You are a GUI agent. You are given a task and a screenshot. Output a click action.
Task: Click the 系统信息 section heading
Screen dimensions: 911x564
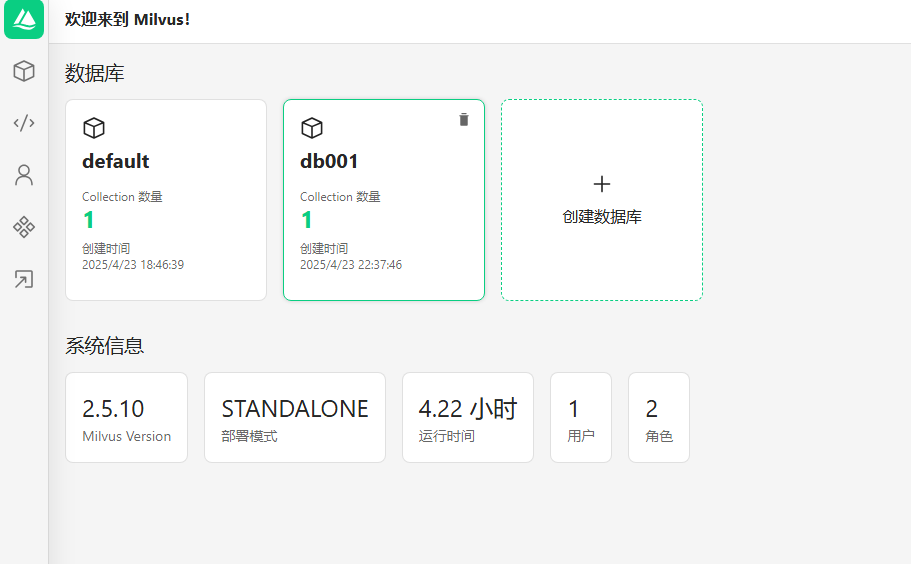point(105,346)
